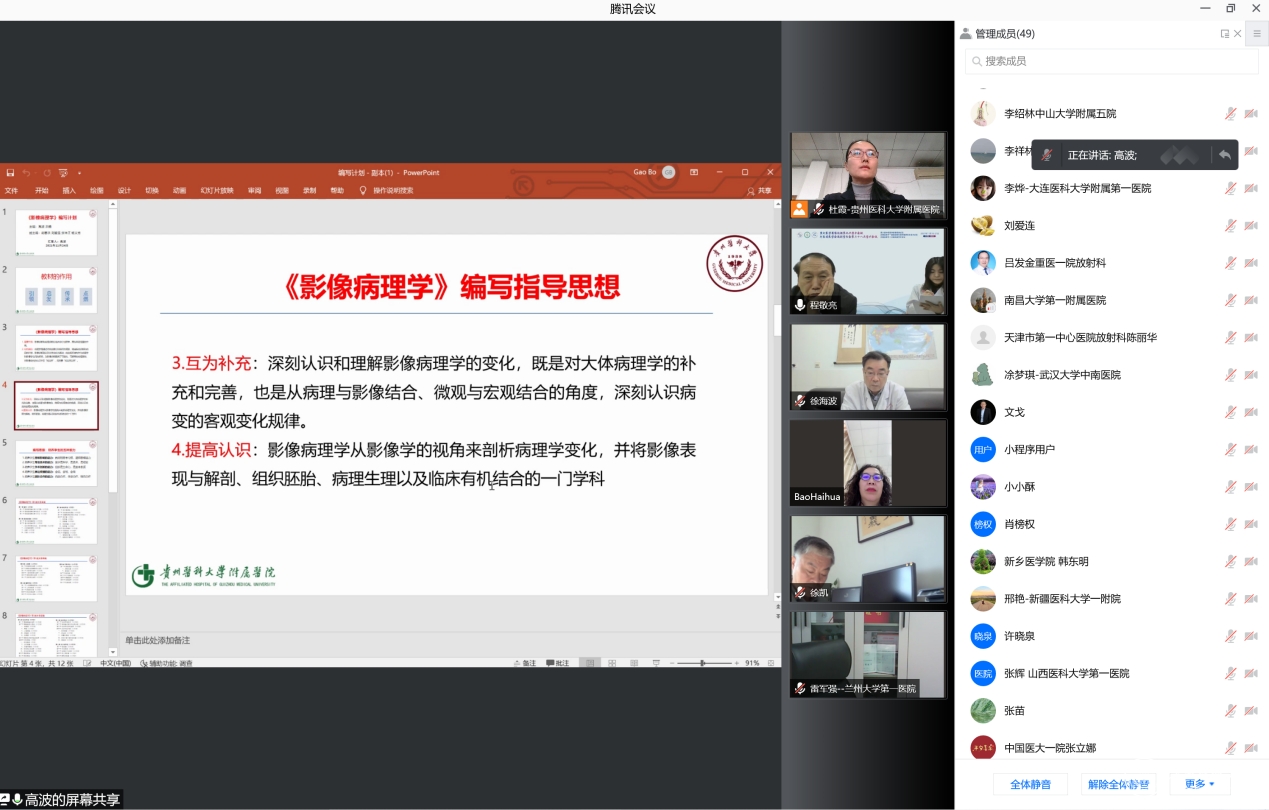The height and width of the screenshot is (810, 1269).
Task: Click the 全体静音 button
Action: pos(1030,784)
